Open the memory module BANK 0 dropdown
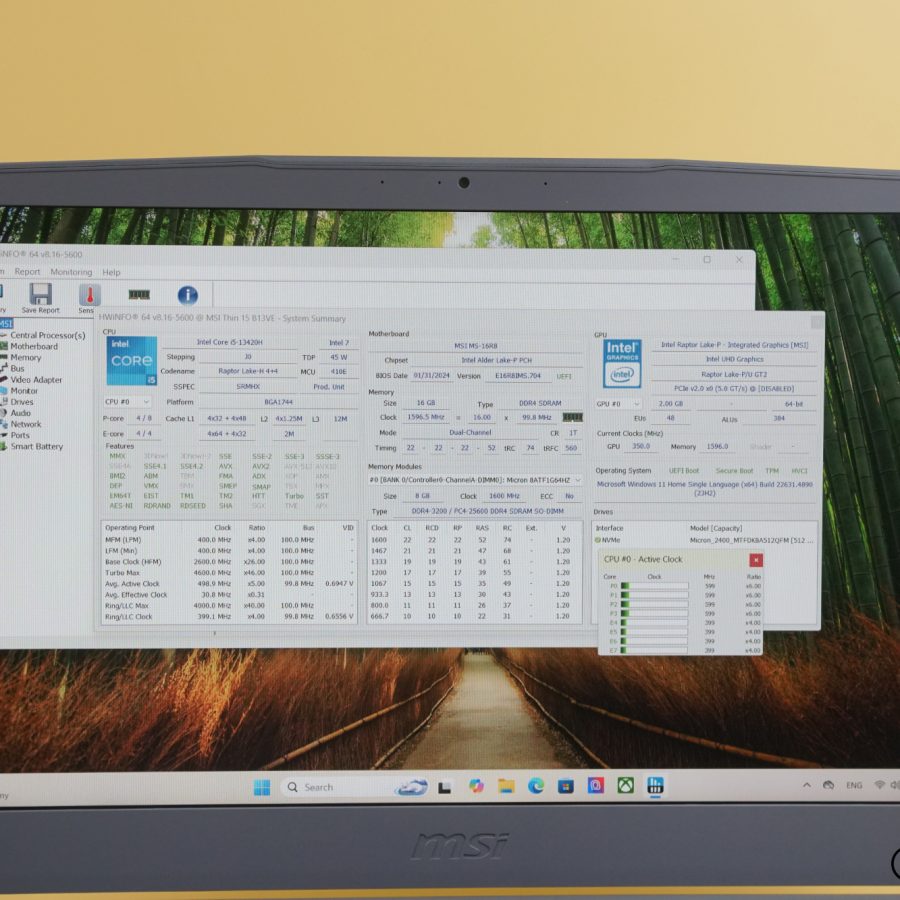The width and height of the screenshot is (900, 900). [475, 480]
